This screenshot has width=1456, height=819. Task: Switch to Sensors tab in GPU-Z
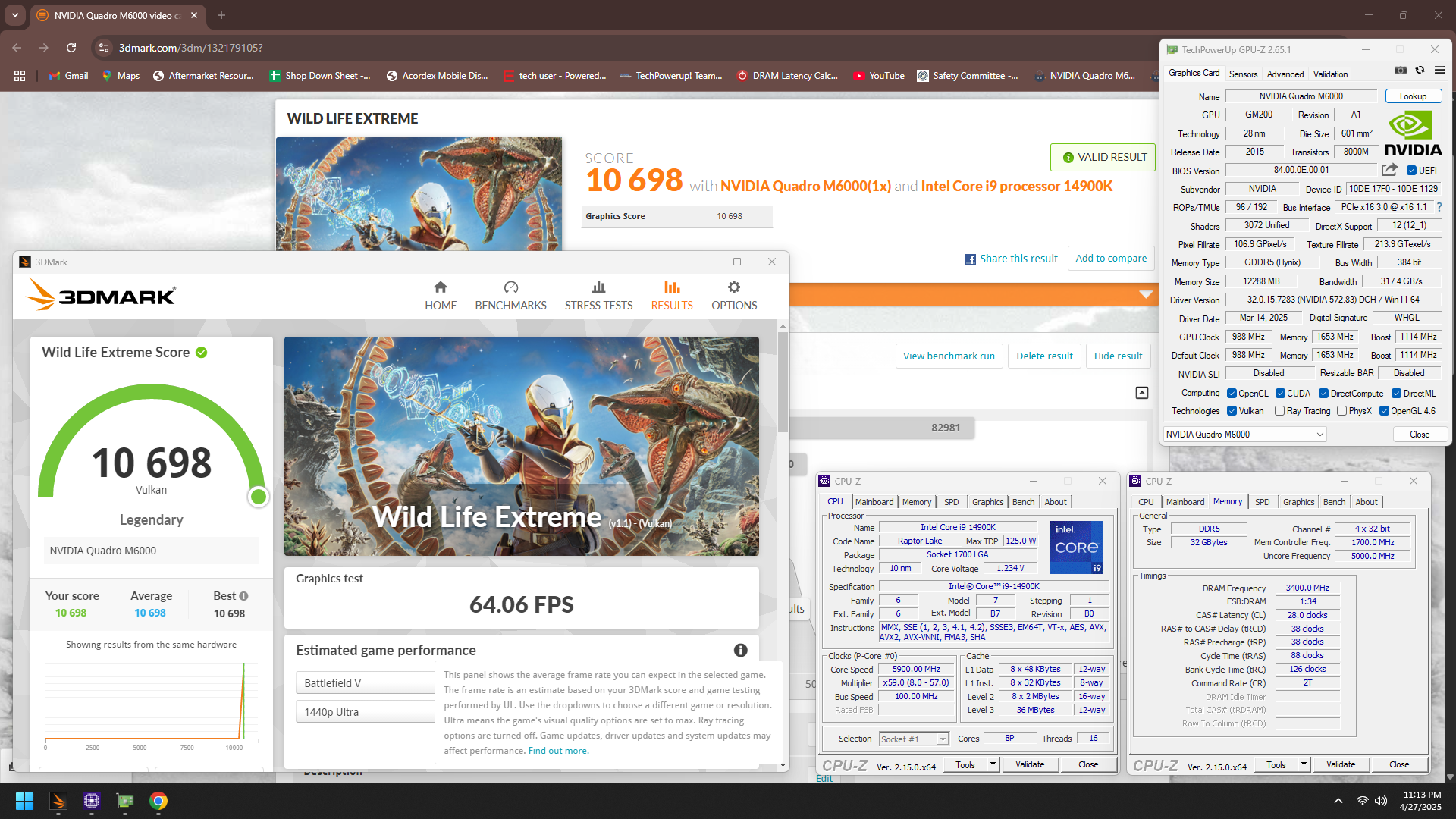pos(1243,74)
